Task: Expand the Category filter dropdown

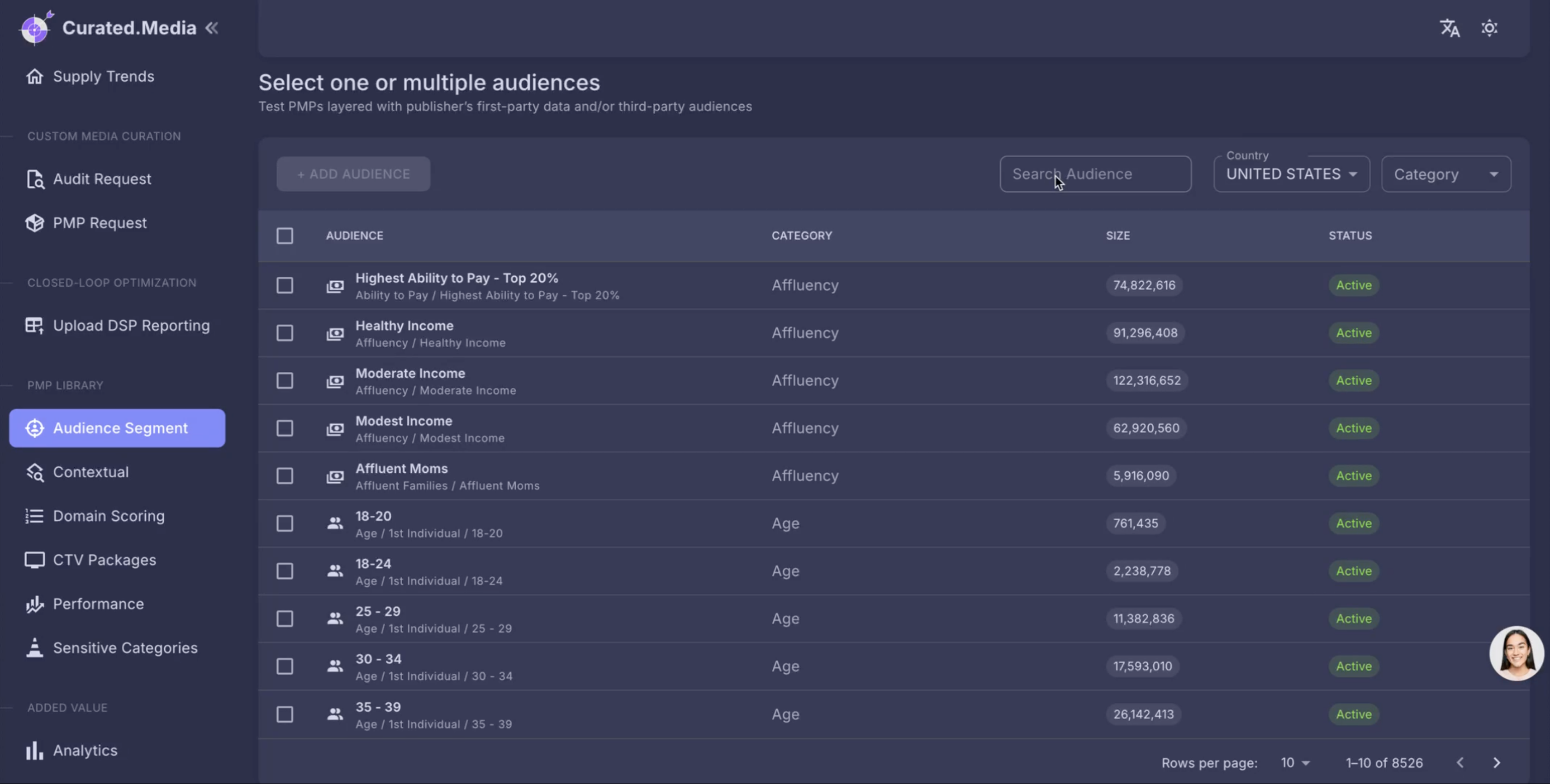Action: [x=1445, y=174]
